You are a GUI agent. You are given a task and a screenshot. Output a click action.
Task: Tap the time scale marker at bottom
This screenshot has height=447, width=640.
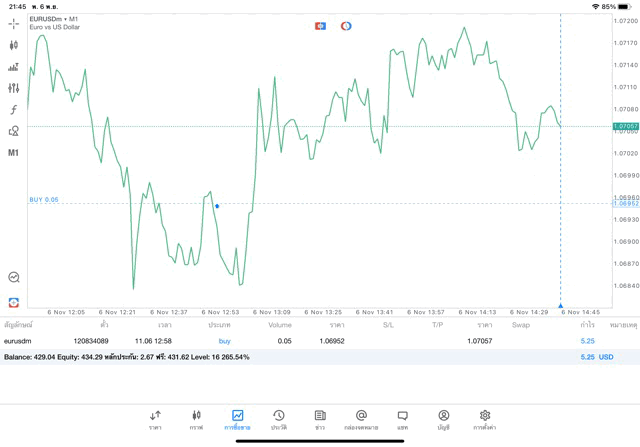(560, 305)
